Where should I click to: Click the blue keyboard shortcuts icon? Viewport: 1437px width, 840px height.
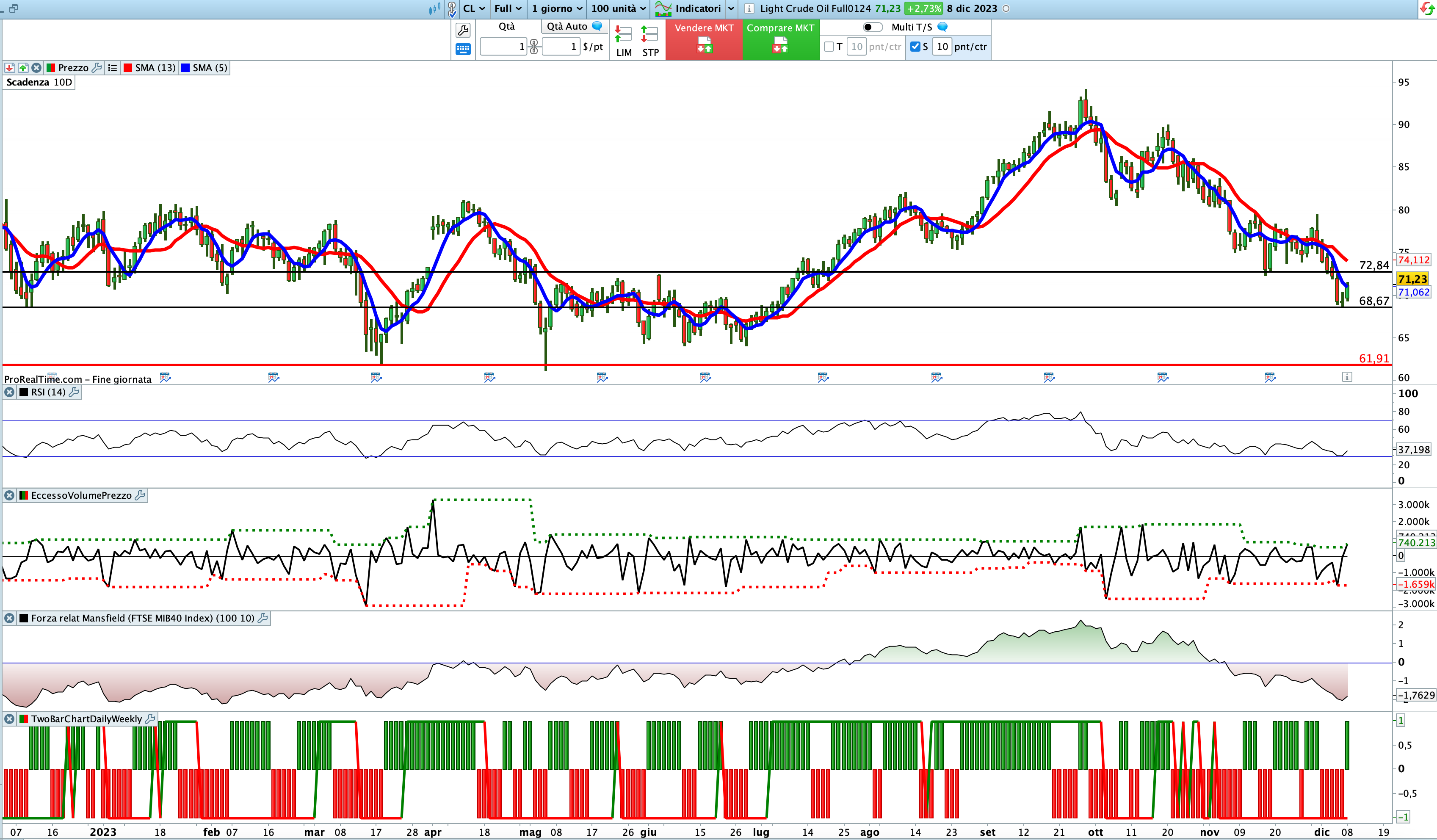coord(463,50)
